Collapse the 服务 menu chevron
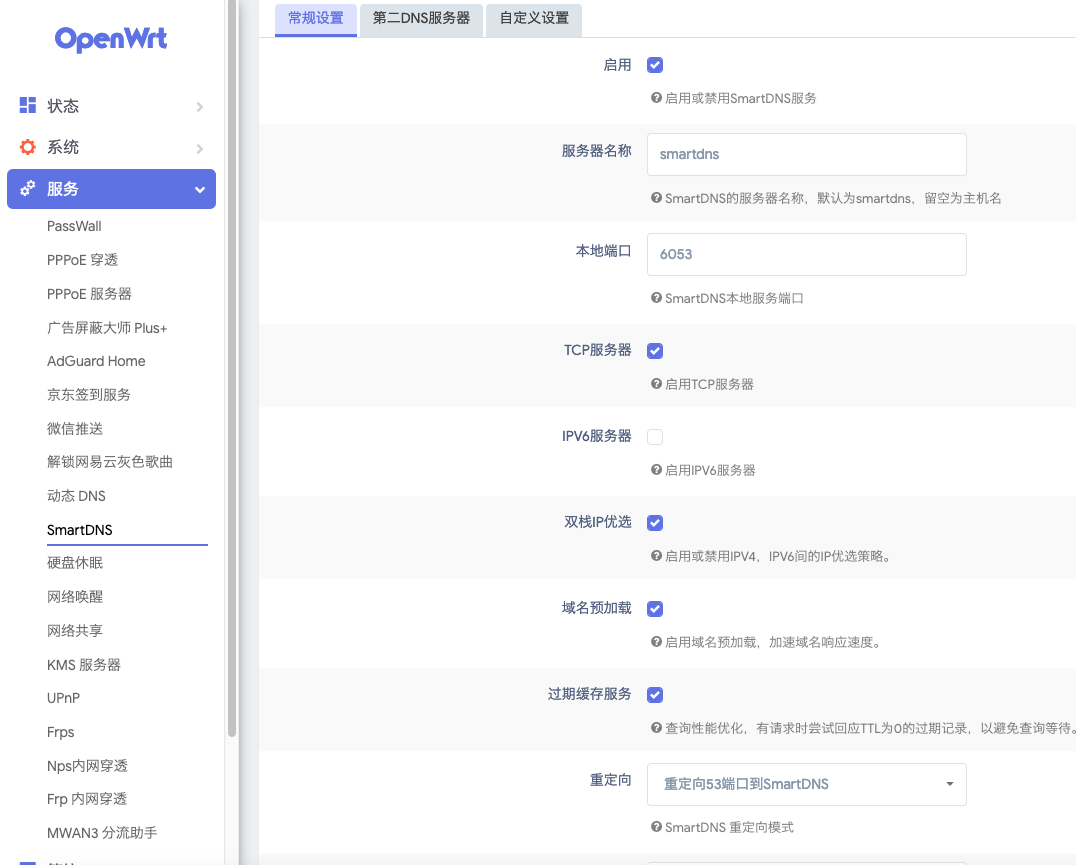Image resolution: width=1076 pixels, height=865 pixels. tap(200, 189)
